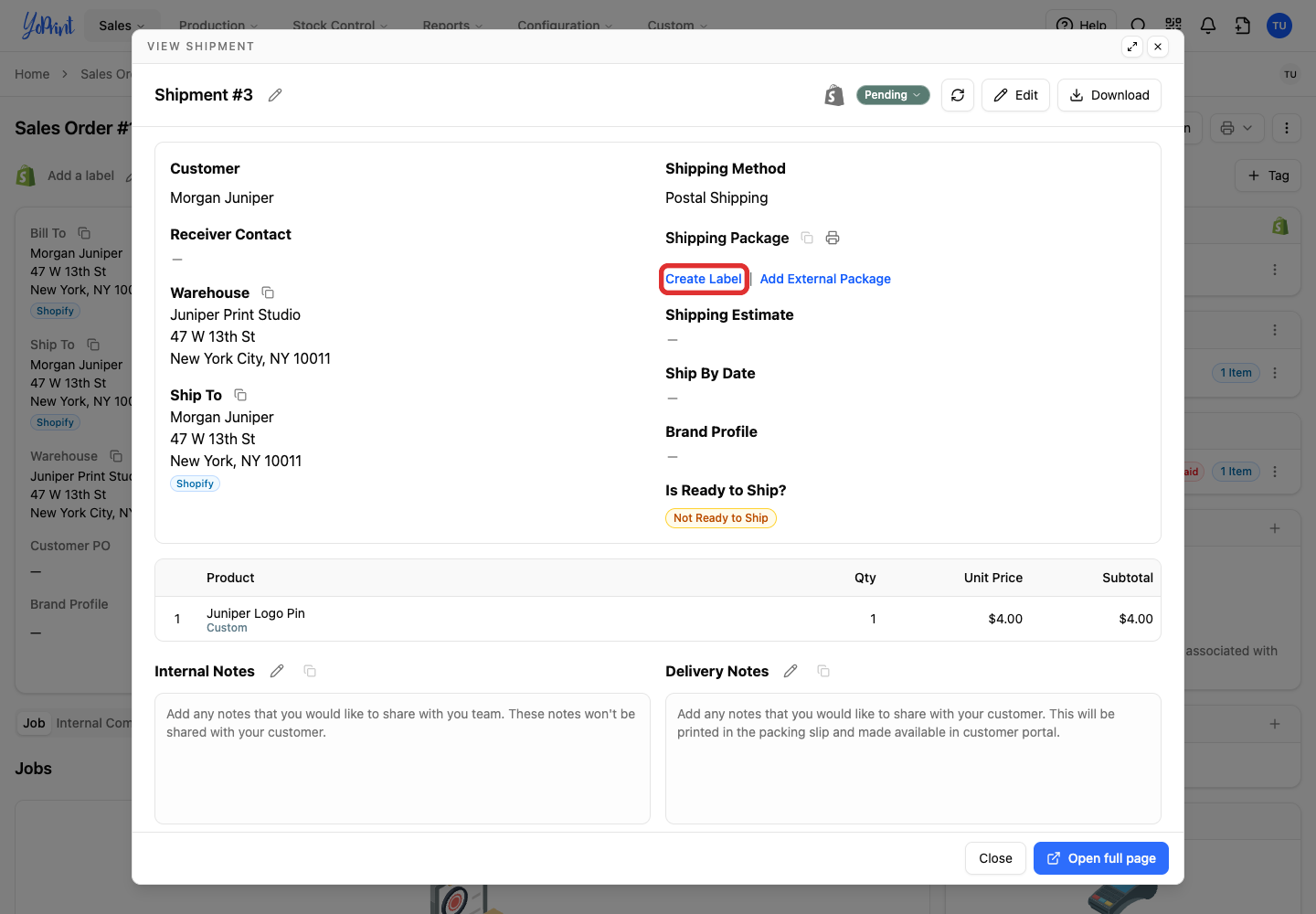Open the document export icon in the header

pyautogui.click(x=1243, y=26)
